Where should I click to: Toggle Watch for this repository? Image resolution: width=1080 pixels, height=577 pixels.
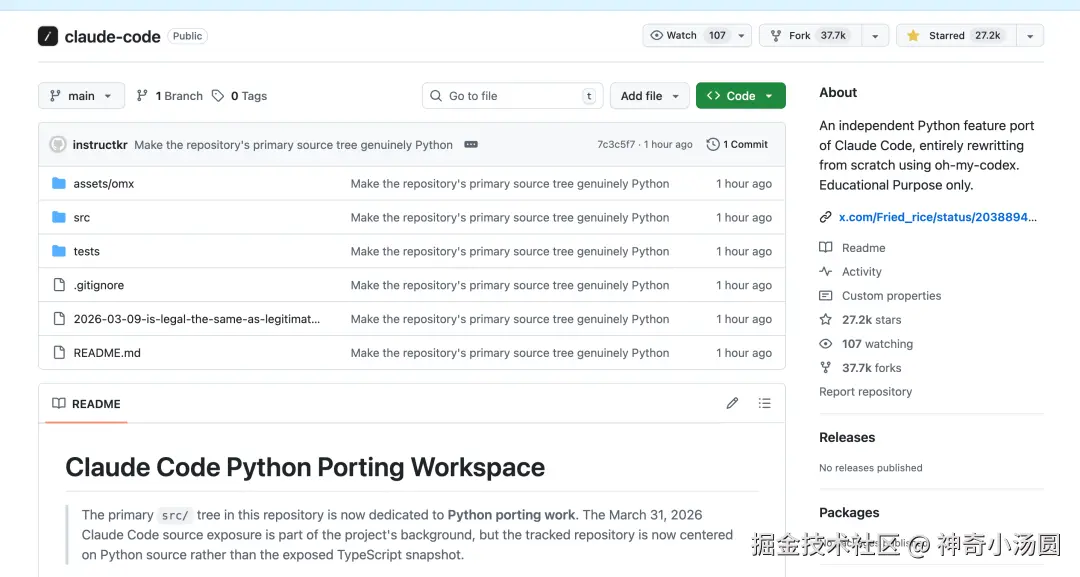(x=687, y=36)
